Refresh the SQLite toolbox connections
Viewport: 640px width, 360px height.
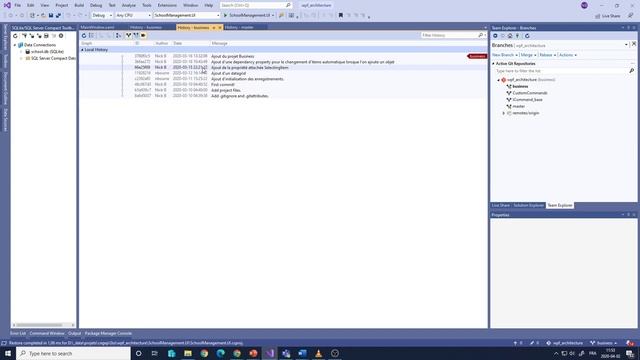[16, 36]
